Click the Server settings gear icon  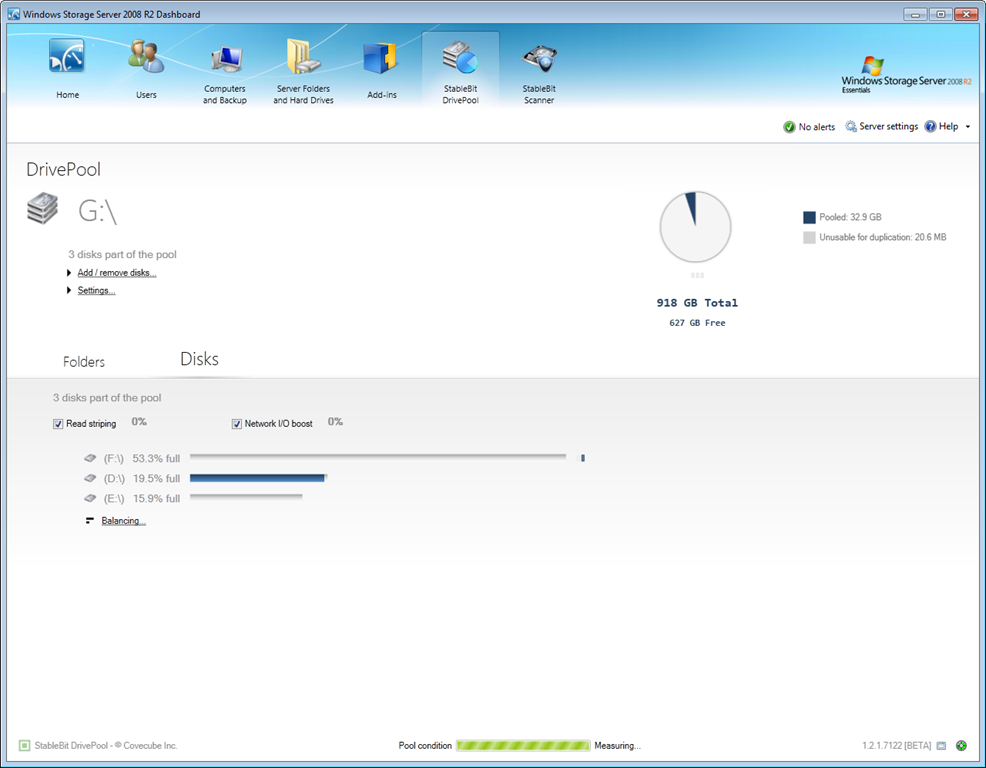851,126
